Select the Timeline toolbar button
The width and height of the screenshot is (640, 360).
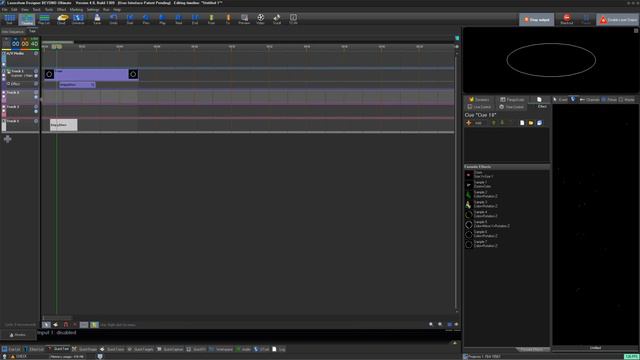[x=27, y=19]
